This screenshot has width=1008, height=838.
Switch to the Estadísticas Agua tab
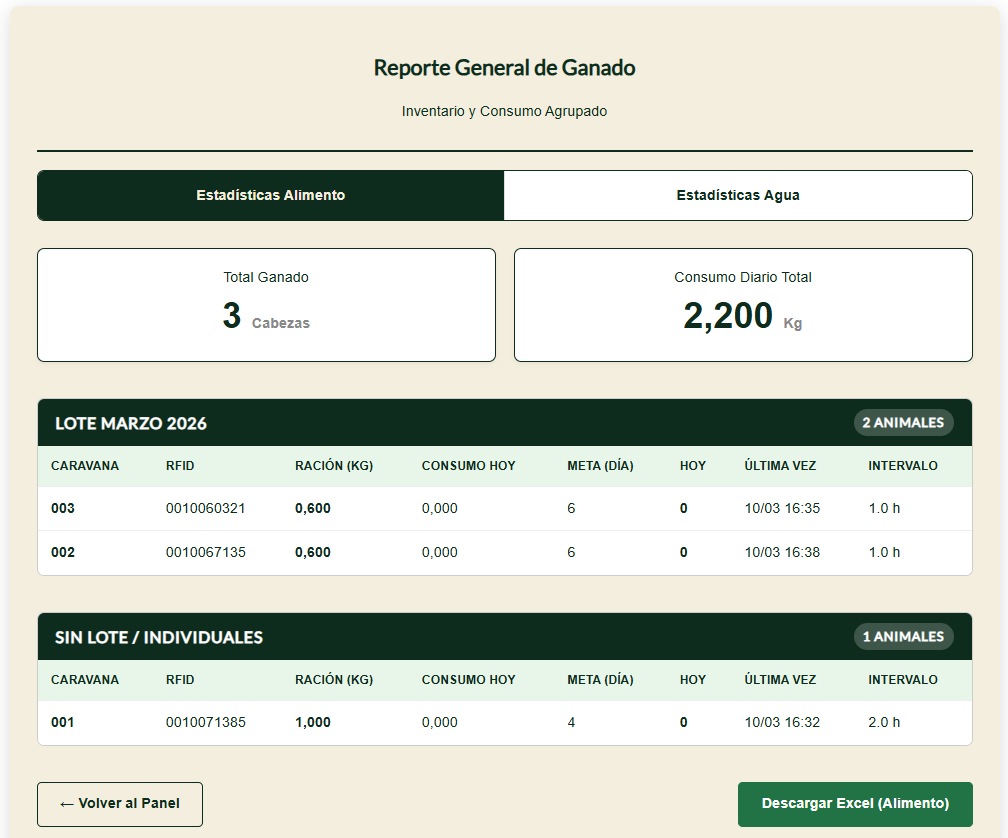click(x=737, y=195)
